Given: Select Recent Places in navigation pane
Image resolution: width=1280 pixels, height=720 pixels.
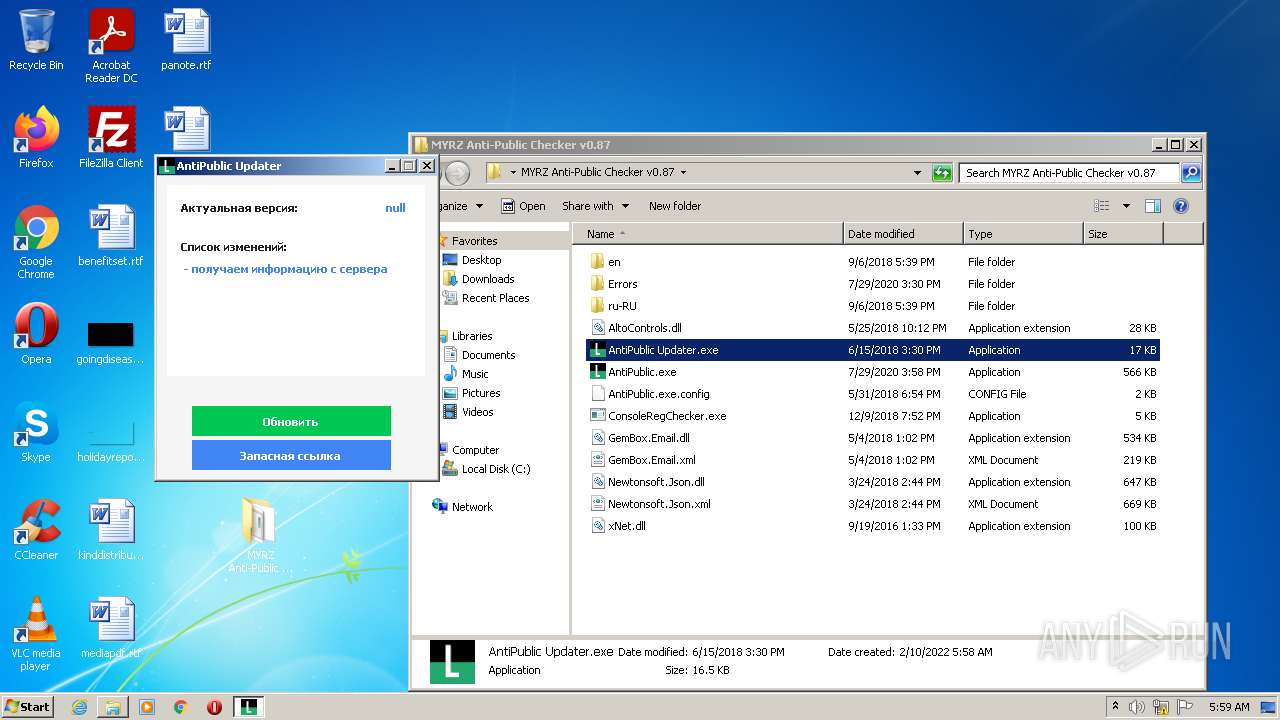Looking at the screenshot, I should point(495,298).
